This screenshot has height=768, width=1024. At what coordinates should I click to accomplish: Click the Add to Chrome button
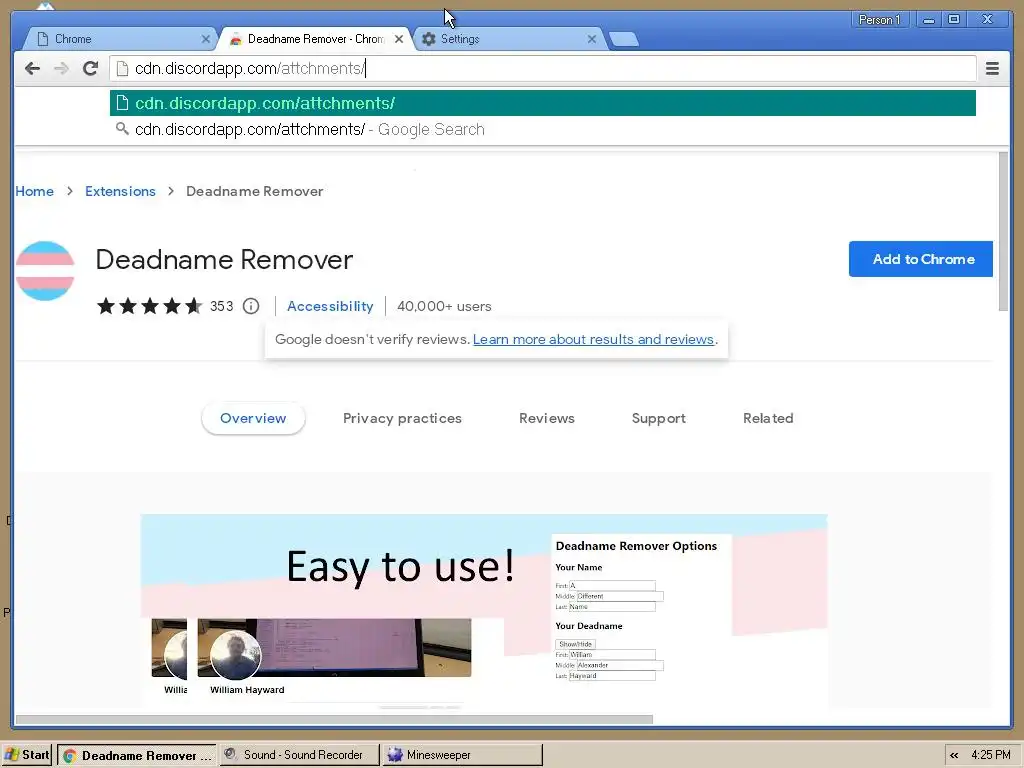[x=921, y=259]
